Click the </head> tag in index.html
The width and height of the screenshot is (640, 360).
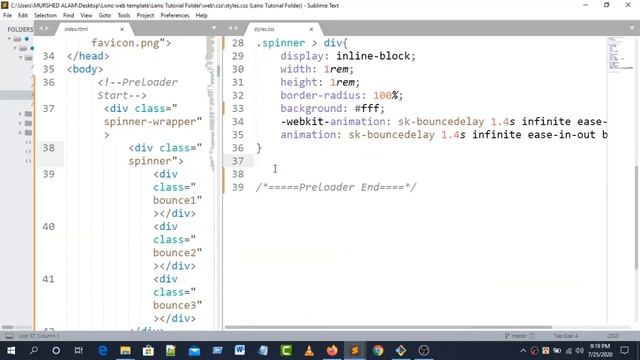point(88,56)
